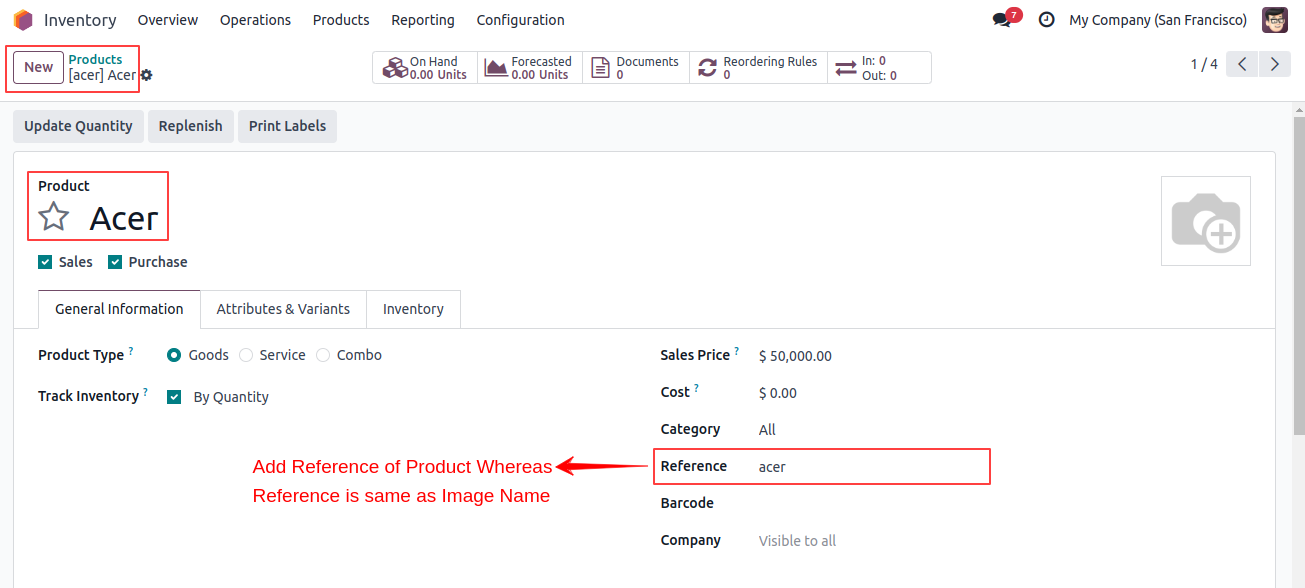Open the Inventory app cube icon

click(21, 19)
